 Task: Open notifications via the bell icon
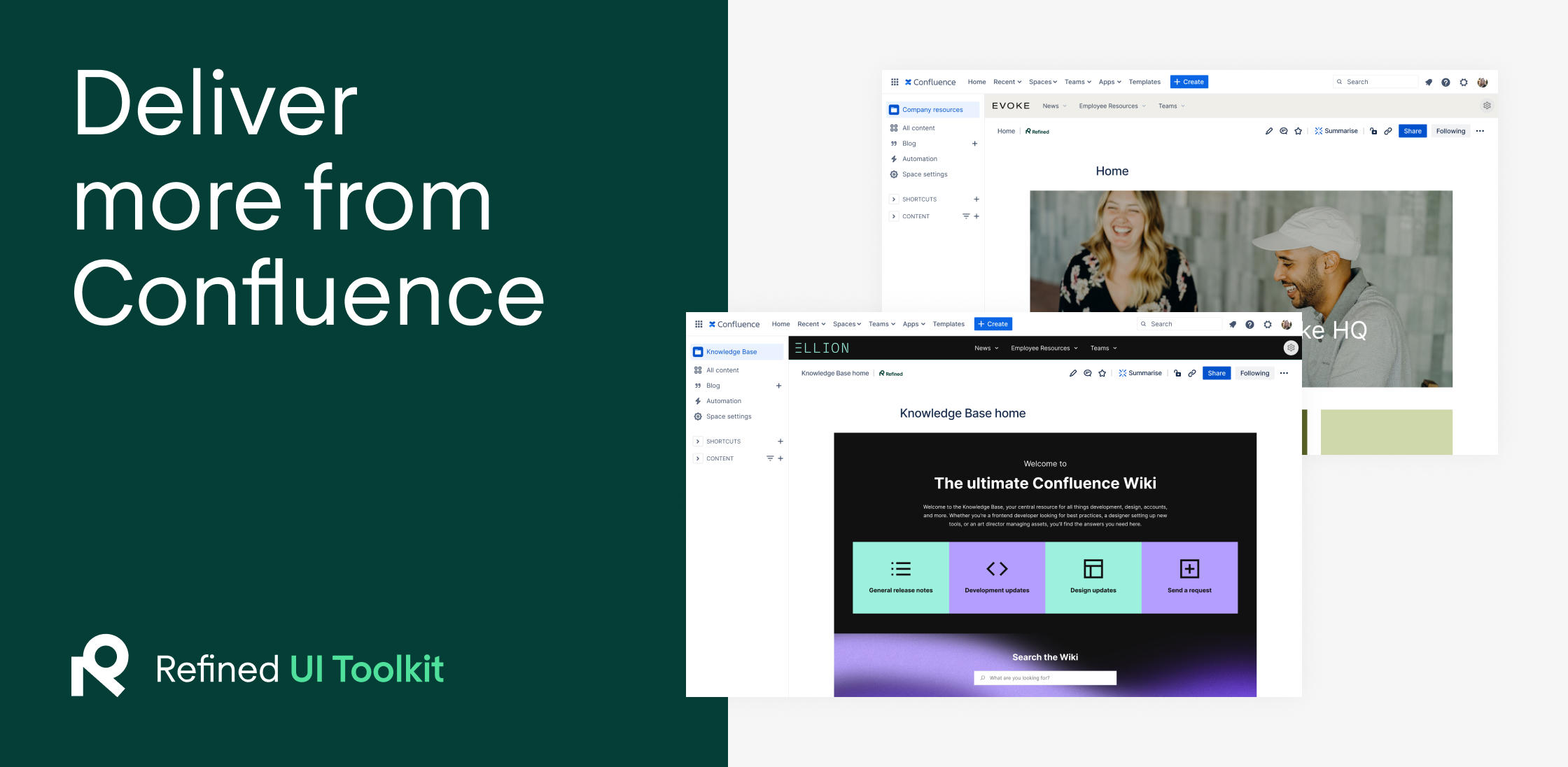coord(1233,324)
